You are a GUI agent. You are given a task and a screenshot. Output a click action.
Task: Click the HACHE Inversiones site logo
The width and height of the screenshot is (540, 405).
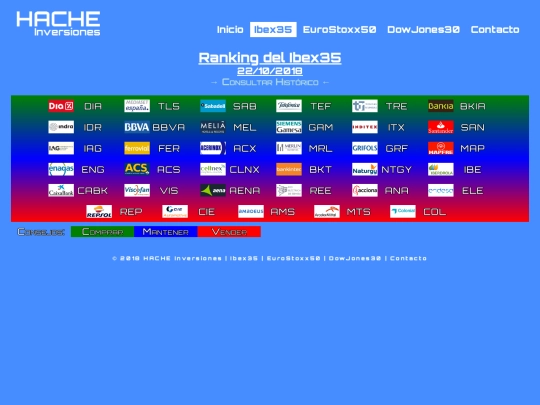pyautogui.click(x=58, y=23)
